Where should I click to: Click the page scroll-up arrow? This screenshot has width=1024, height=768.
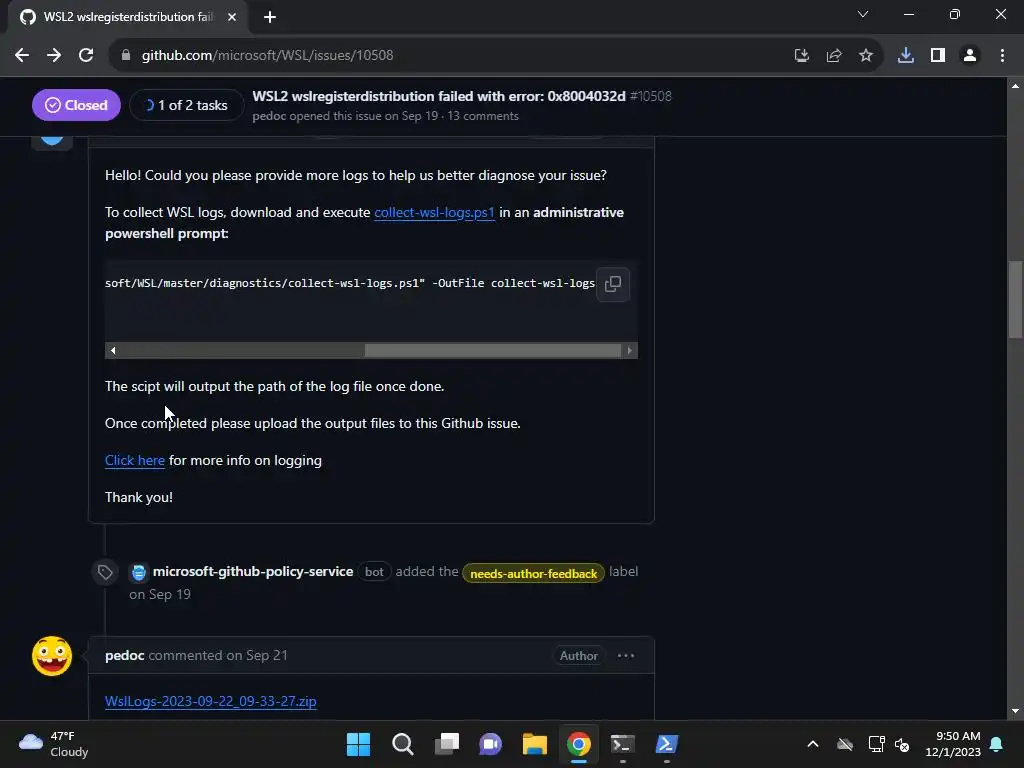[x=1015, y=86]
